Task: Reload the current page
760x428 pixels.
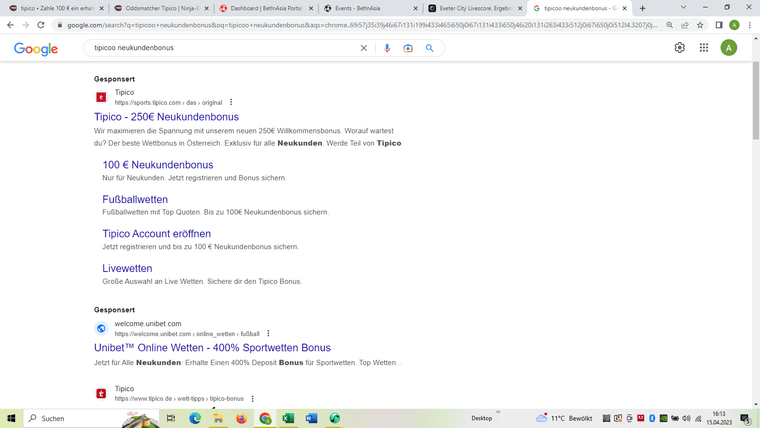Action: point(41,25)
